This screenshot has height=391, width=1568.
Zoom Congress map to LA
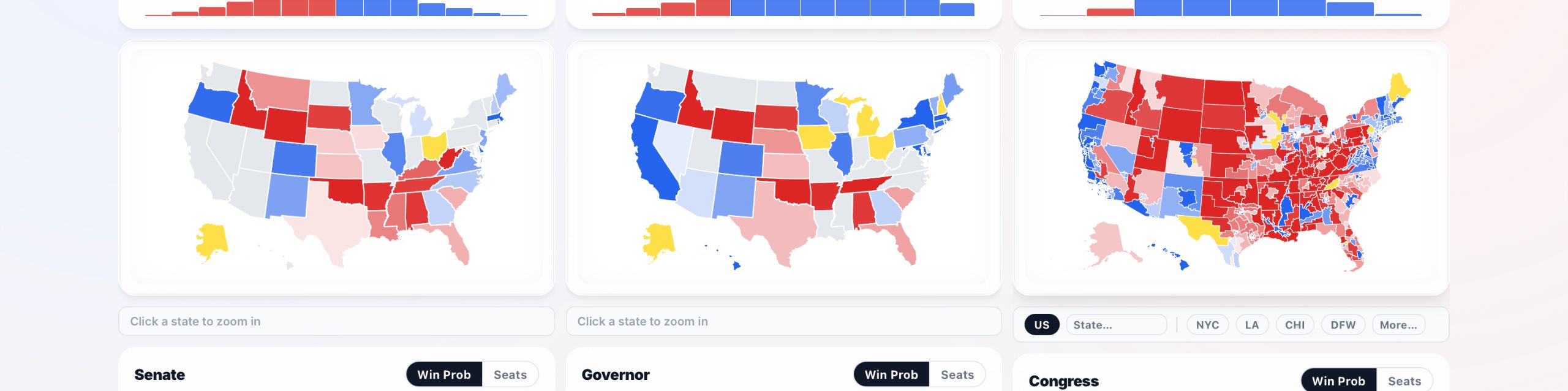coord(1251,325)
